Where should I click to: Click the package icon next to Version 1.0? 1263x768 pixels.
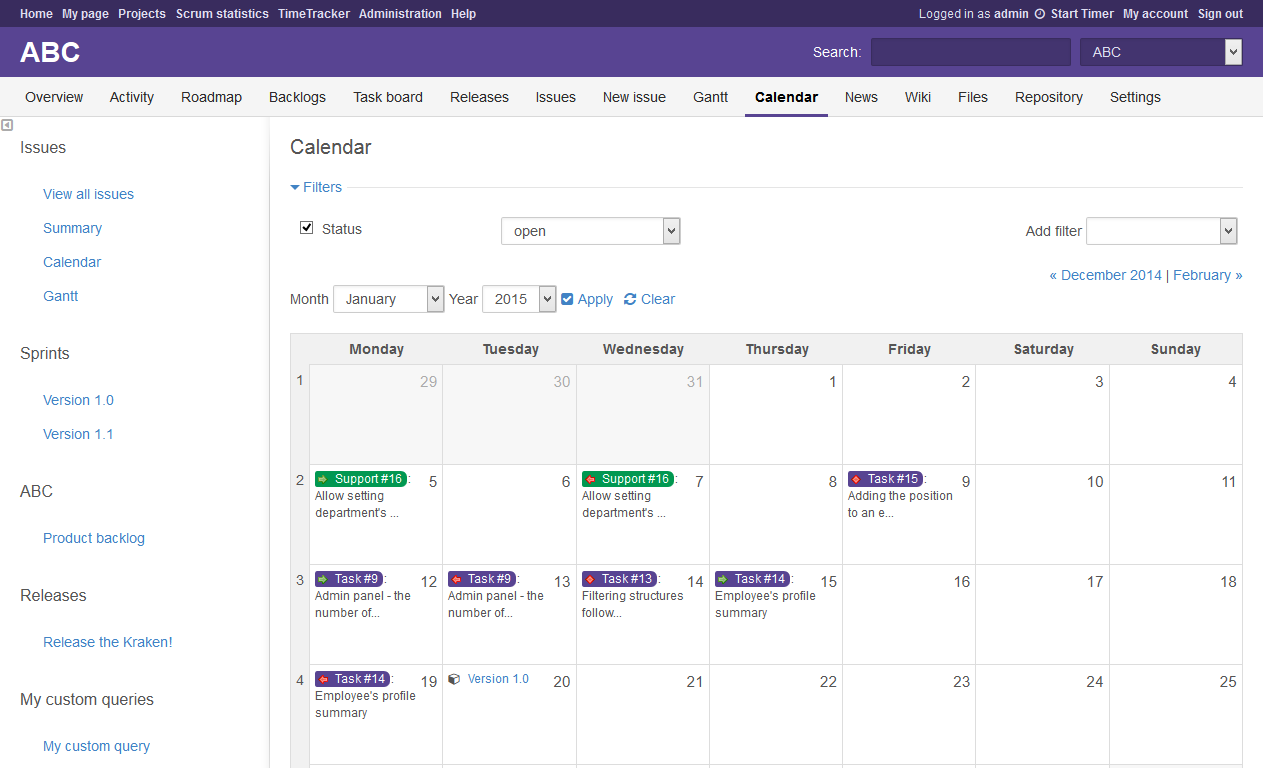[454, 679]
